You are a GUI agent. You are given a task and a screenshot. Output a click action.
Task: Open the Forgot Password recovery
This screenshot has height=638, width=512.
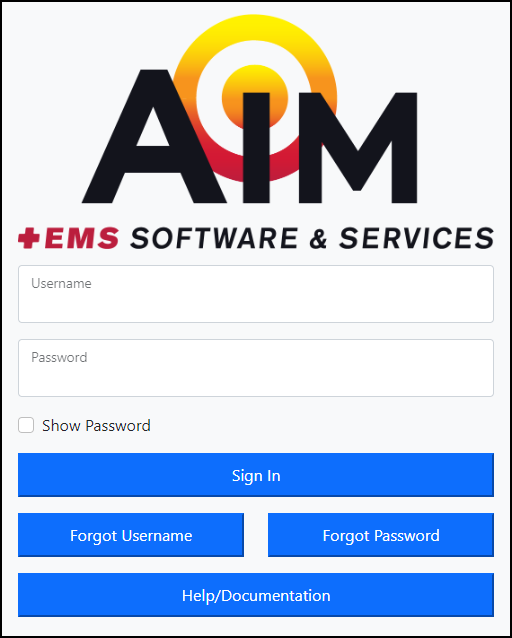381,535
